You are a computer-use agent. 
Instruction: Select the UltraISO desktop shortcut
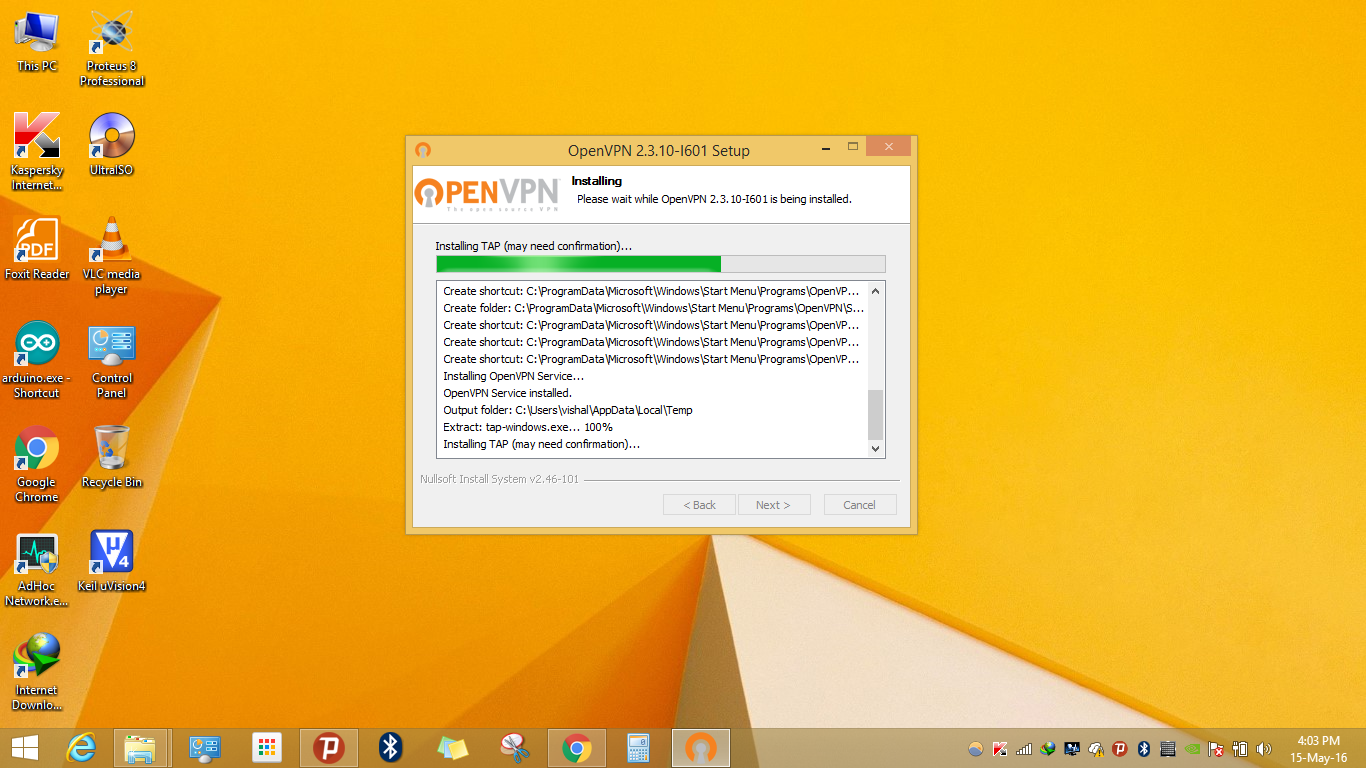(x=112, y=143)
